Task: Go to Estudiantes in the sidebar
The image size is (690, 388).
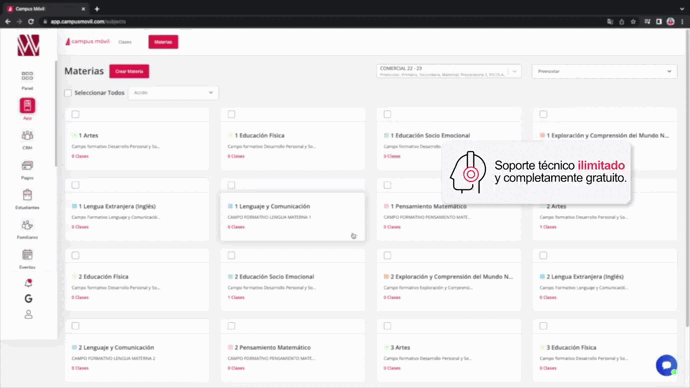Action: tap(27, 195)
